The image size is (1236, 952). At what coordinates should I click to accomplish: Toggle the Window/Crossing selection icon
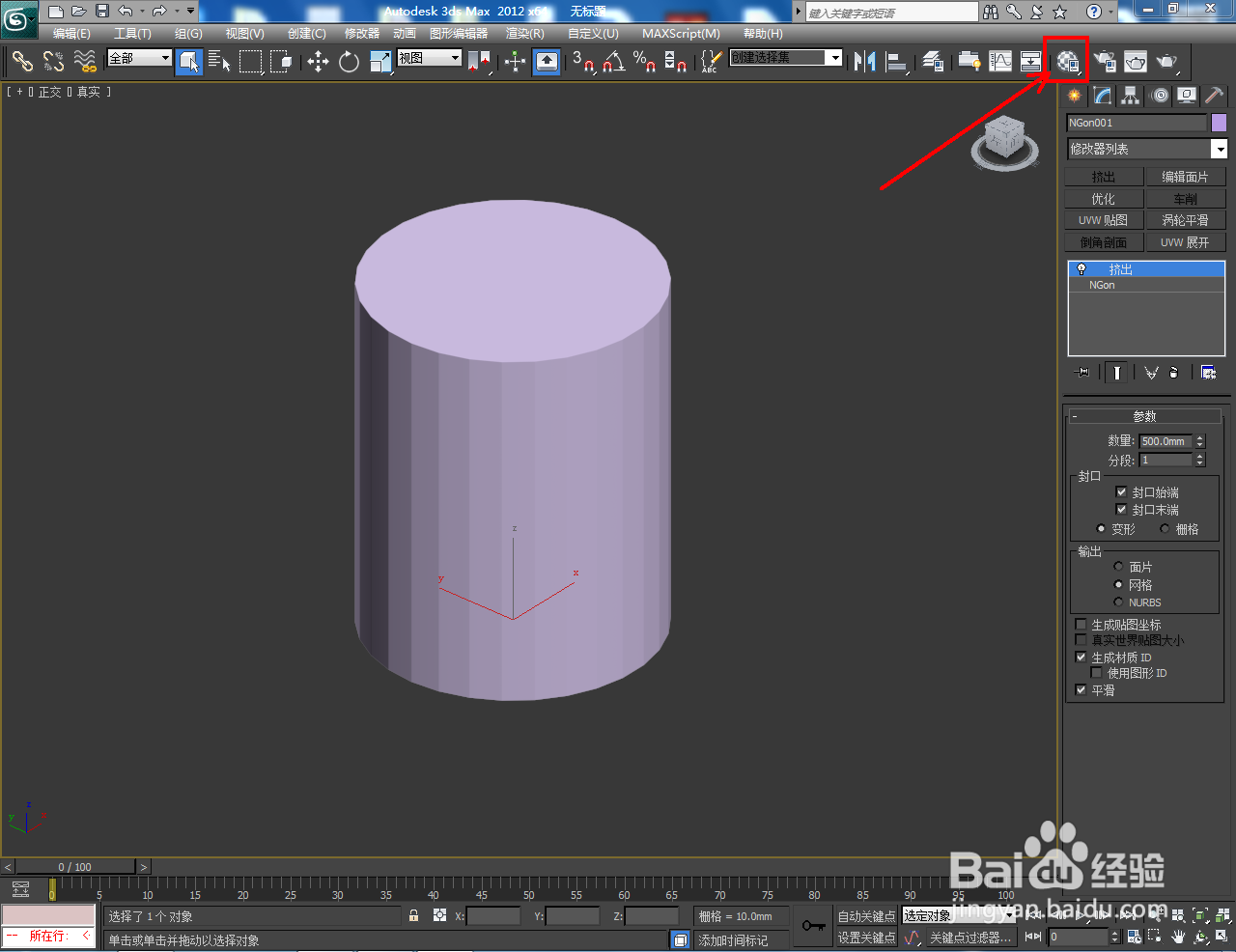pyautogui.click(x=281, y=62)
